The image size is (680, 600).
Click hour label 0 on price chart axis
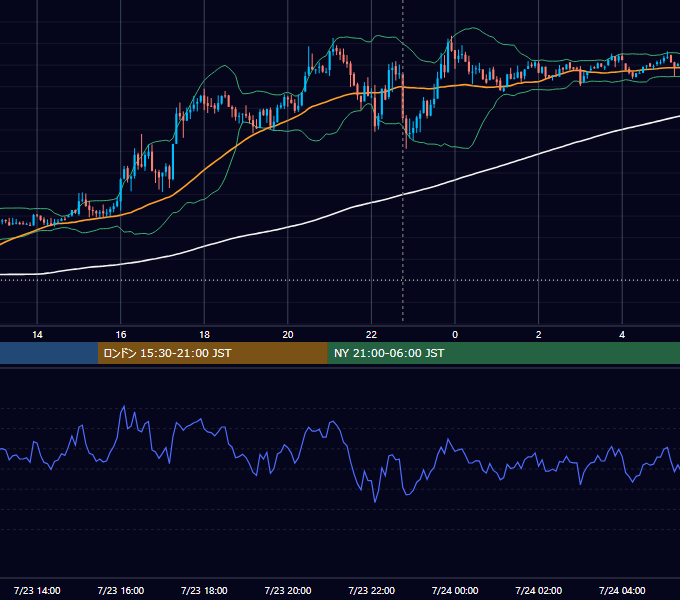(455, 335)
